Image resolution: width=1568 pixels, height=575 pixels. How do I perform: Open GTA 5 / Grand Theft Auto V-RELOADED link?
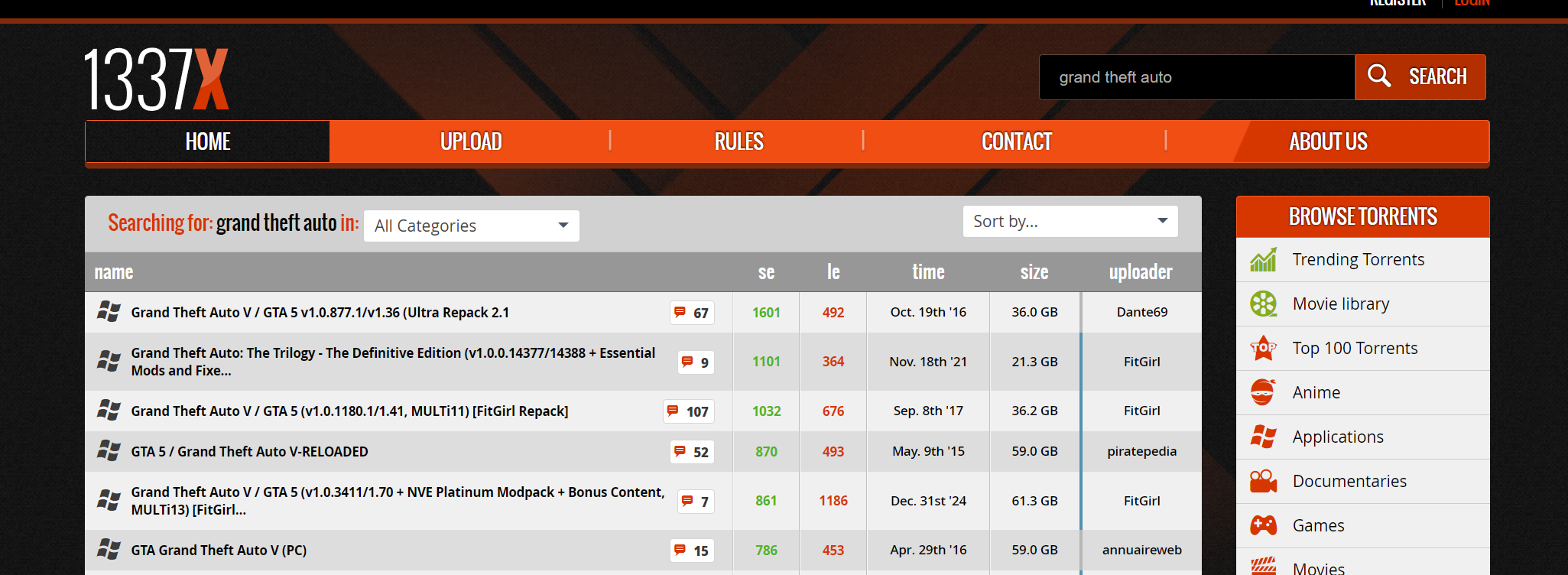[x=249, y=451]
